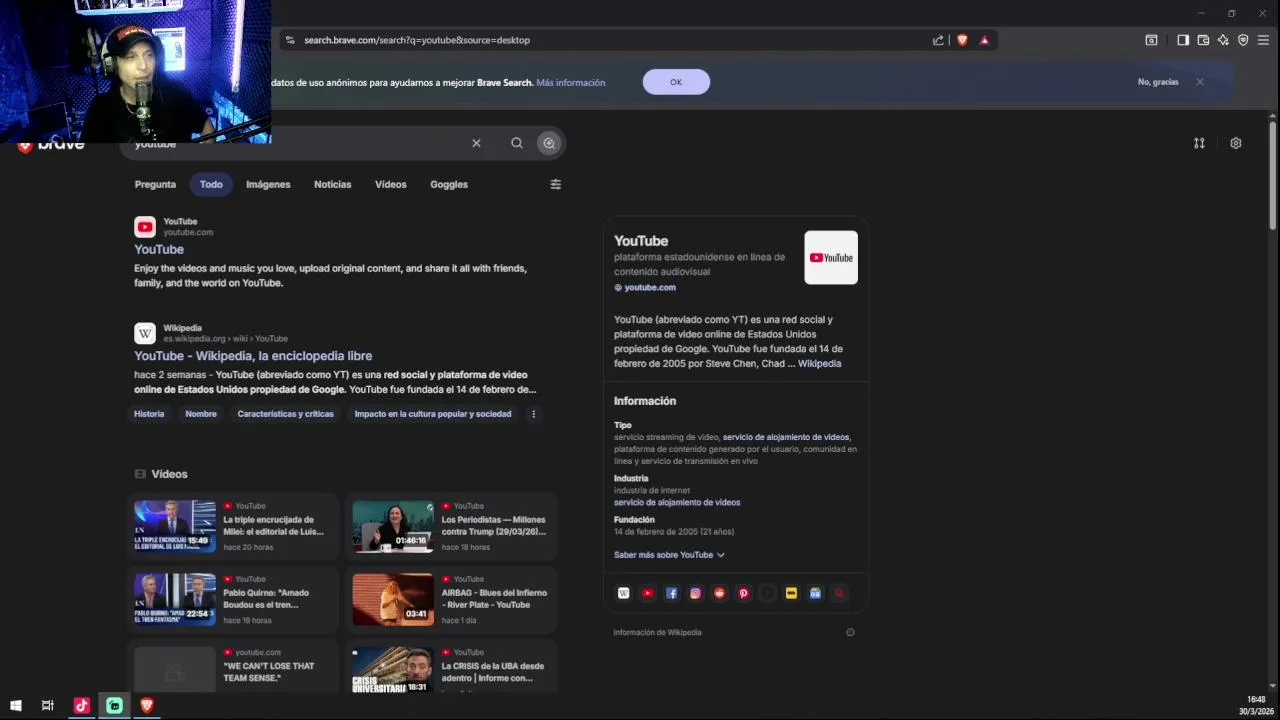Show more Wikipedia section links menu
1280x720 pixels.
coord(533,414)
